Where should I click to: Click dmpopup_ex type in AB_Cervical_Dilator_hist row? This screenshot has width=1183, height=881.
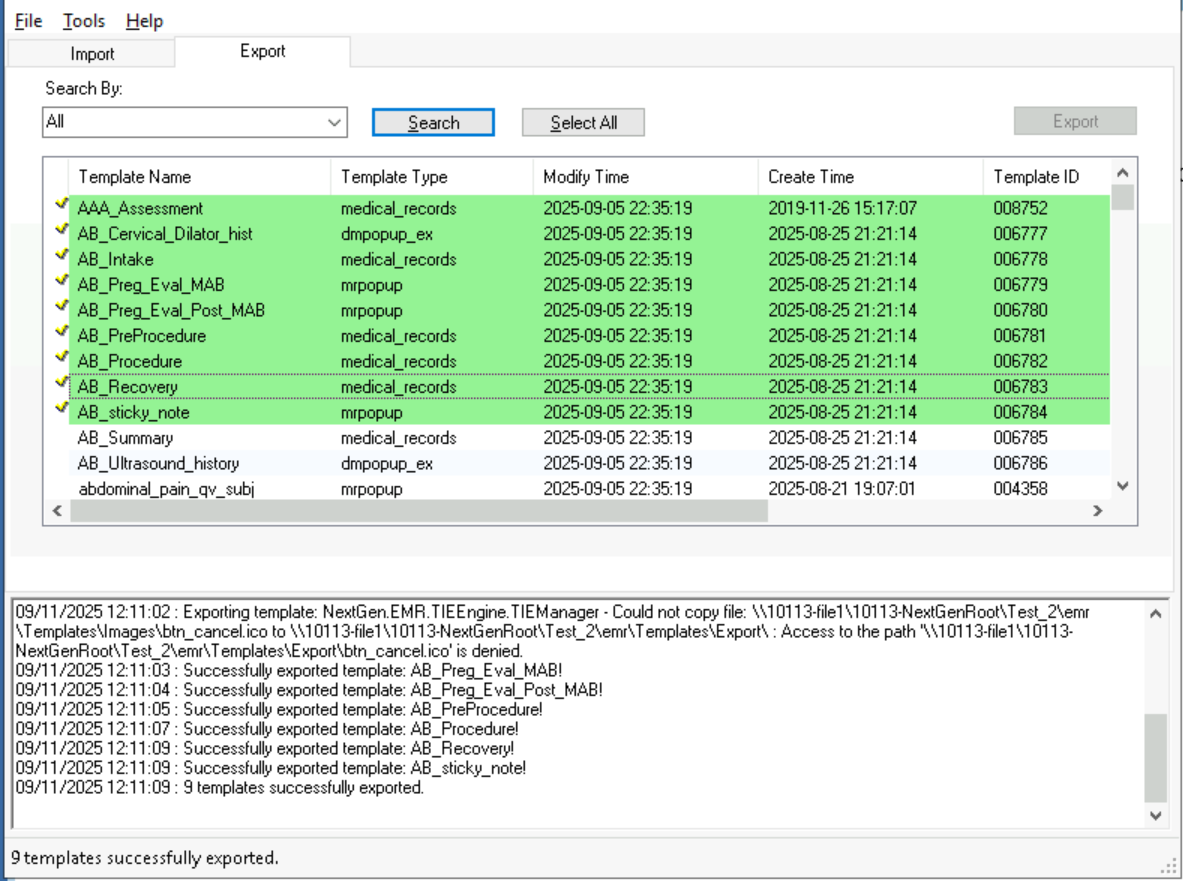pyautogui.click(x=386, y=234)
